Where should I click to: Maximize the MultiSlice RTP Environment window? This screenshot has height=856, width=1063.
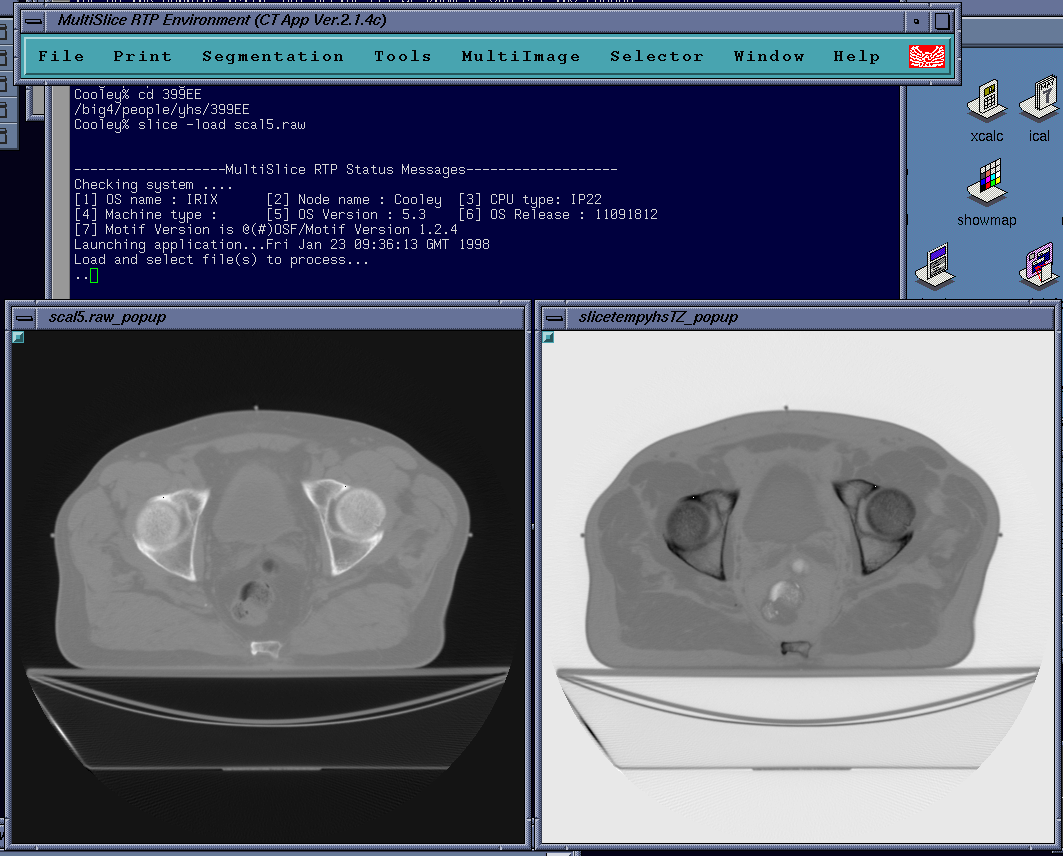point(942,21)
